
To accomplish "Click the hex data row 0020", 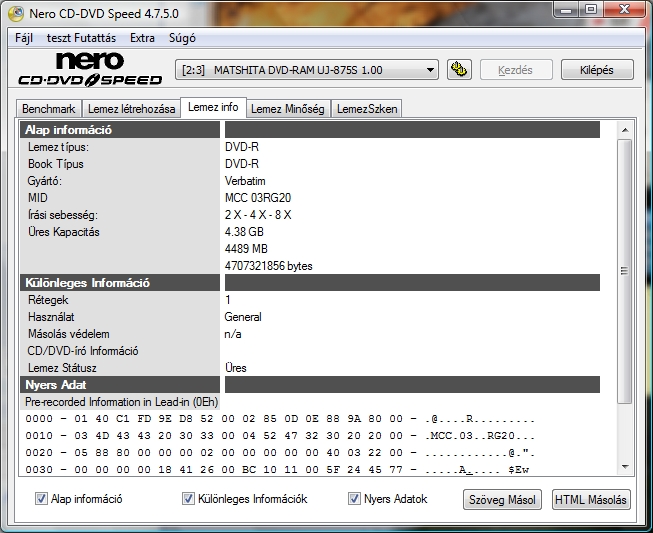I will (x=280, y=453).
